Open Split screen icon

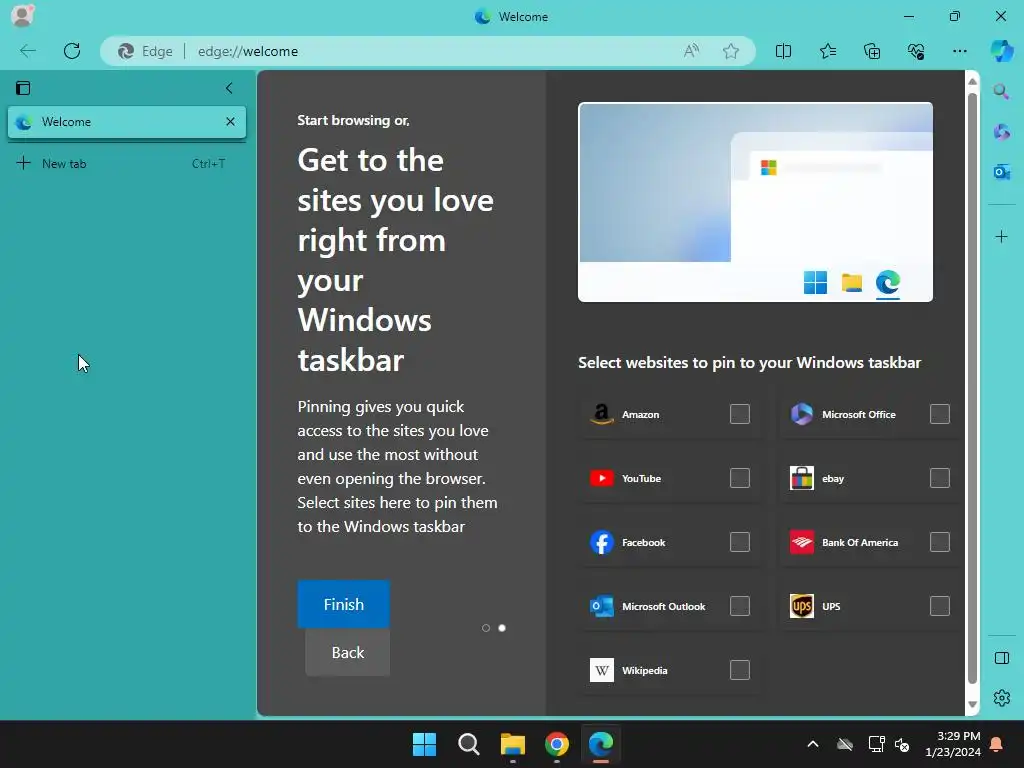(783, 51)
